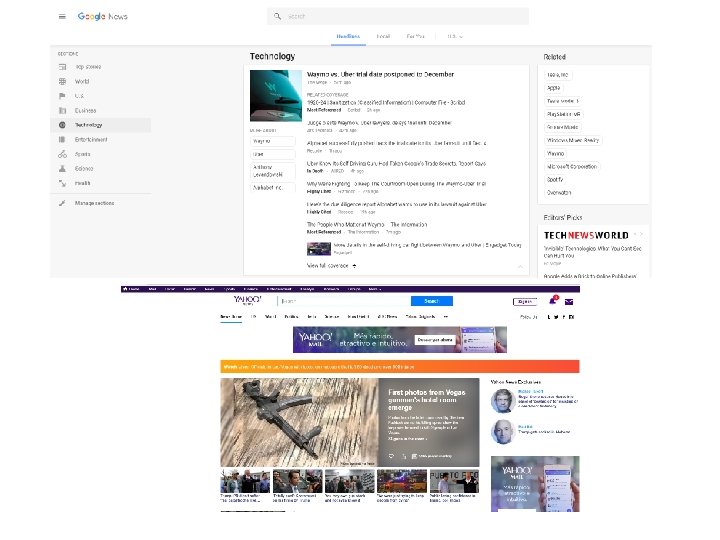Click the Top Stories section icon
Image resolution: width=720 pixels, height=540 pixels.
tap(62, 67)
